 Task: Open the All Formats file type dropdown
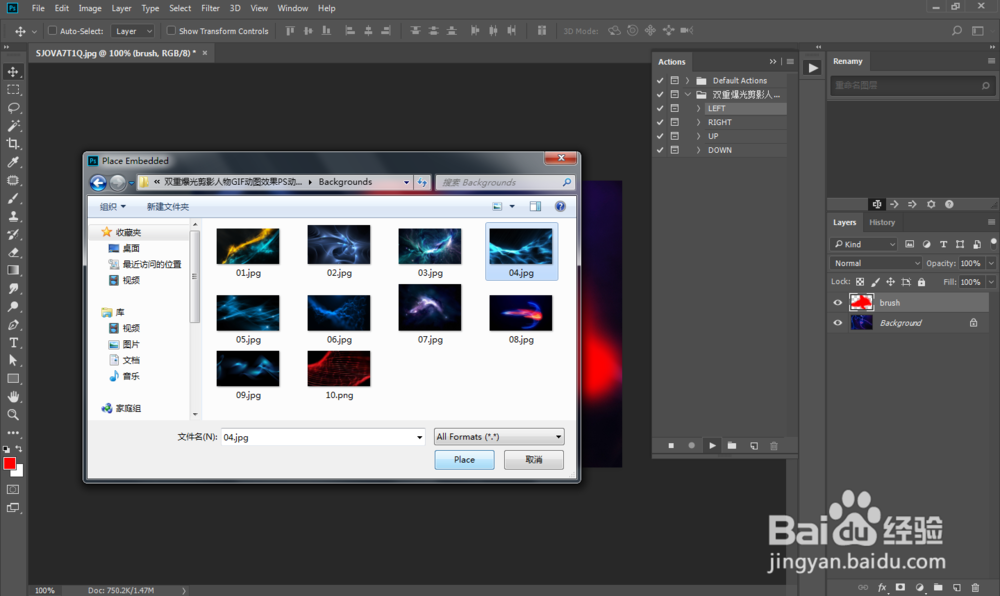click(x=499, y=437)
